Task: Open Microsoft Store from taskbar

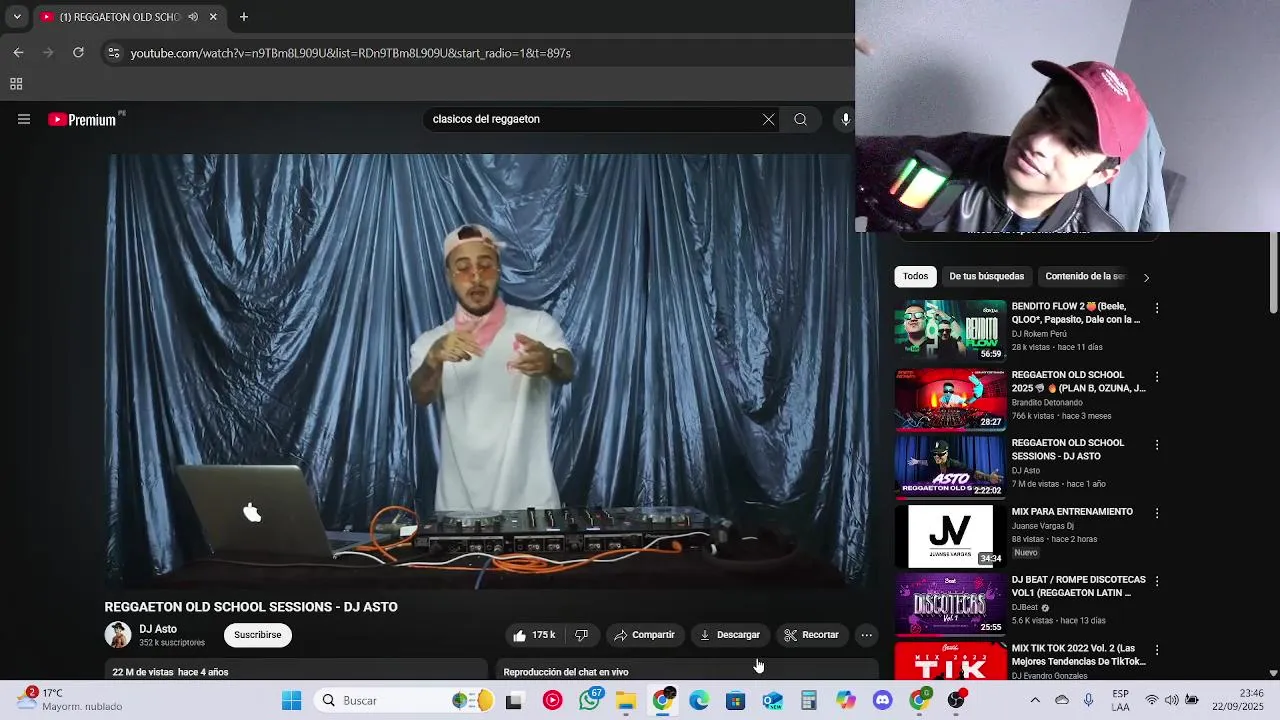Action: pos(735,701)
